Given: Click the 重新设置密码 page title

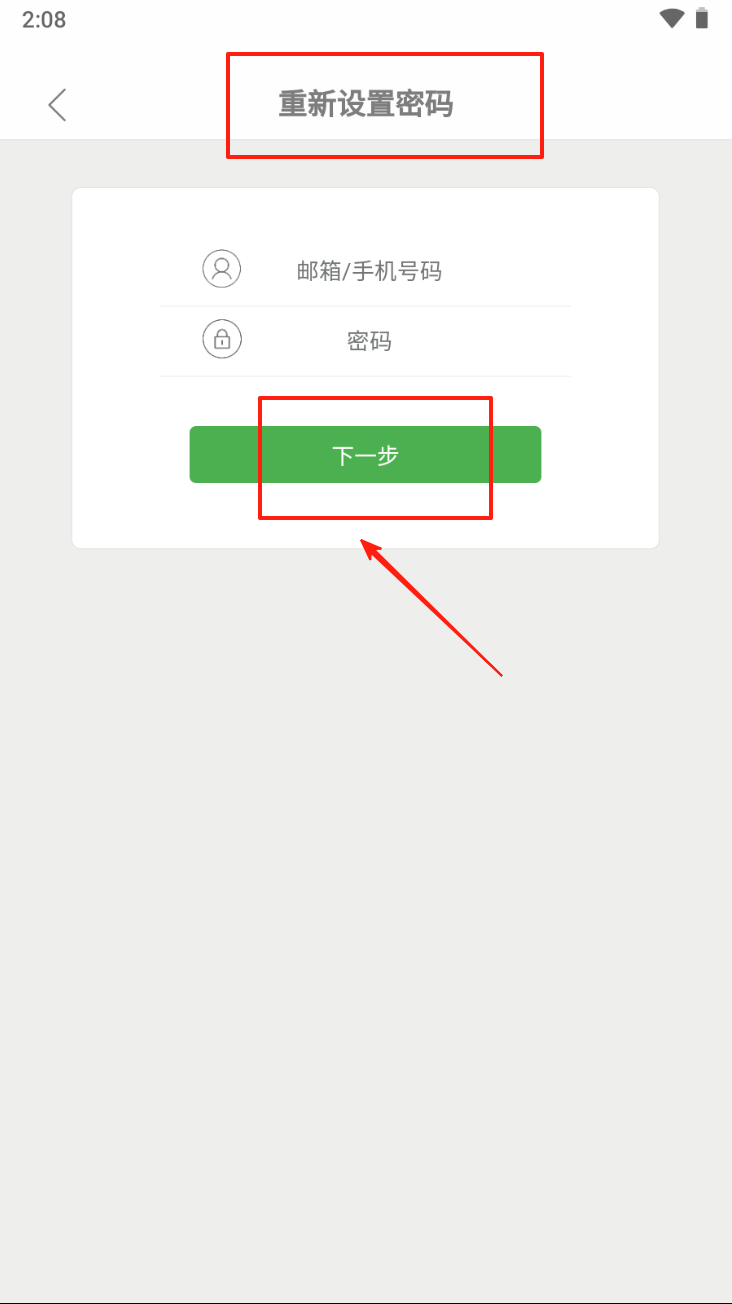Looking at the screenshot, I should [x=366, y=104].
